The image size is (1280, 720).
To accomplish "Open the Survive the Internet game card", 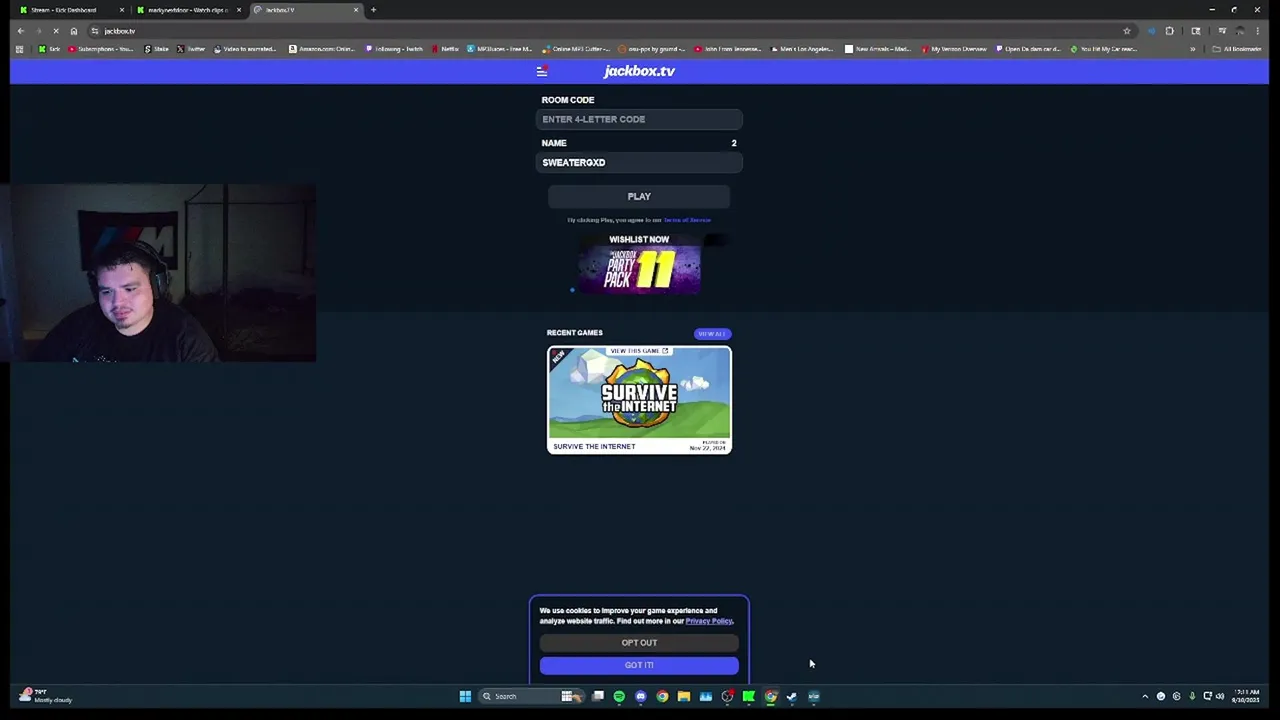I will point(639,400).
